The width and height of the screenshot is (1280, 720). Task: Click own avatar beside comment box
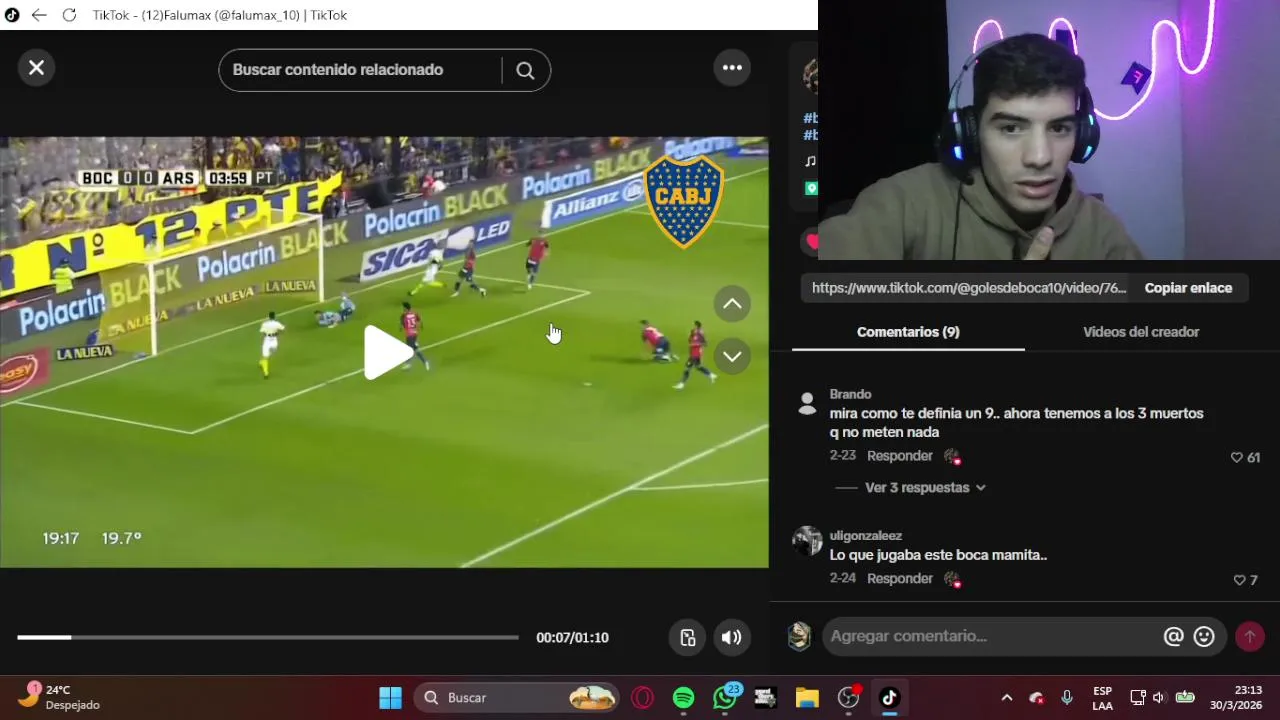click(799, 636)
